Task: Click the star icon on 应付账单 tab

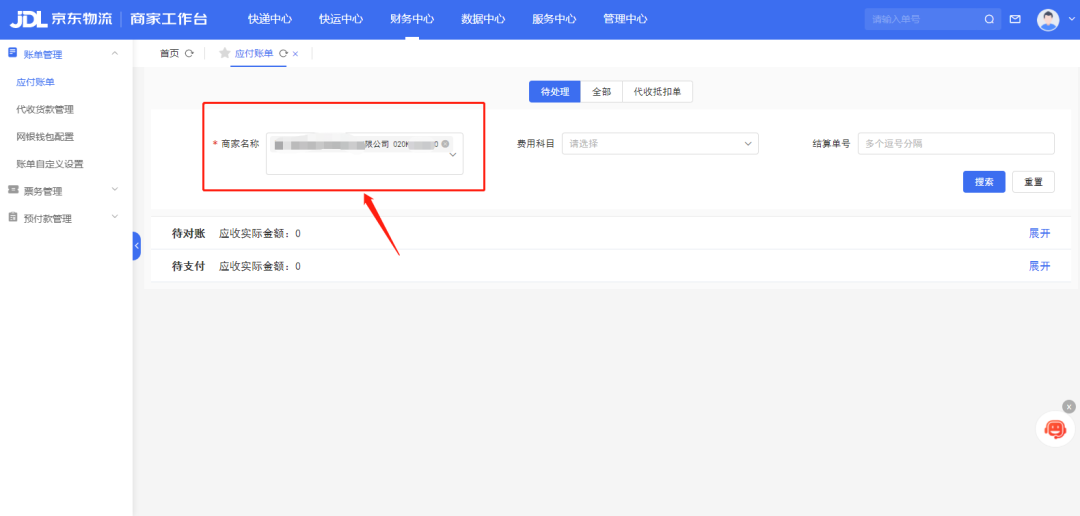Action: tap(224, 53)
